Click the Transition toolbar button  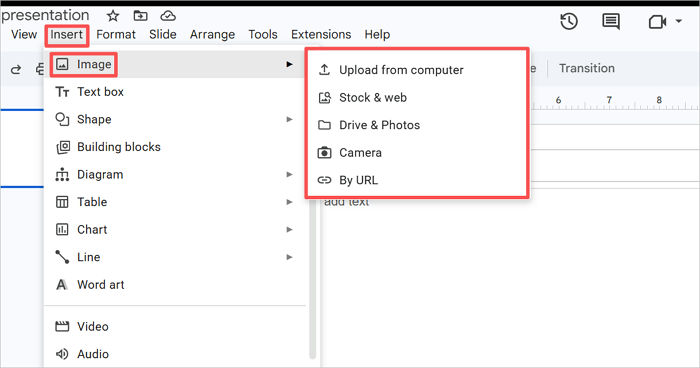click(x=587, y=68)
